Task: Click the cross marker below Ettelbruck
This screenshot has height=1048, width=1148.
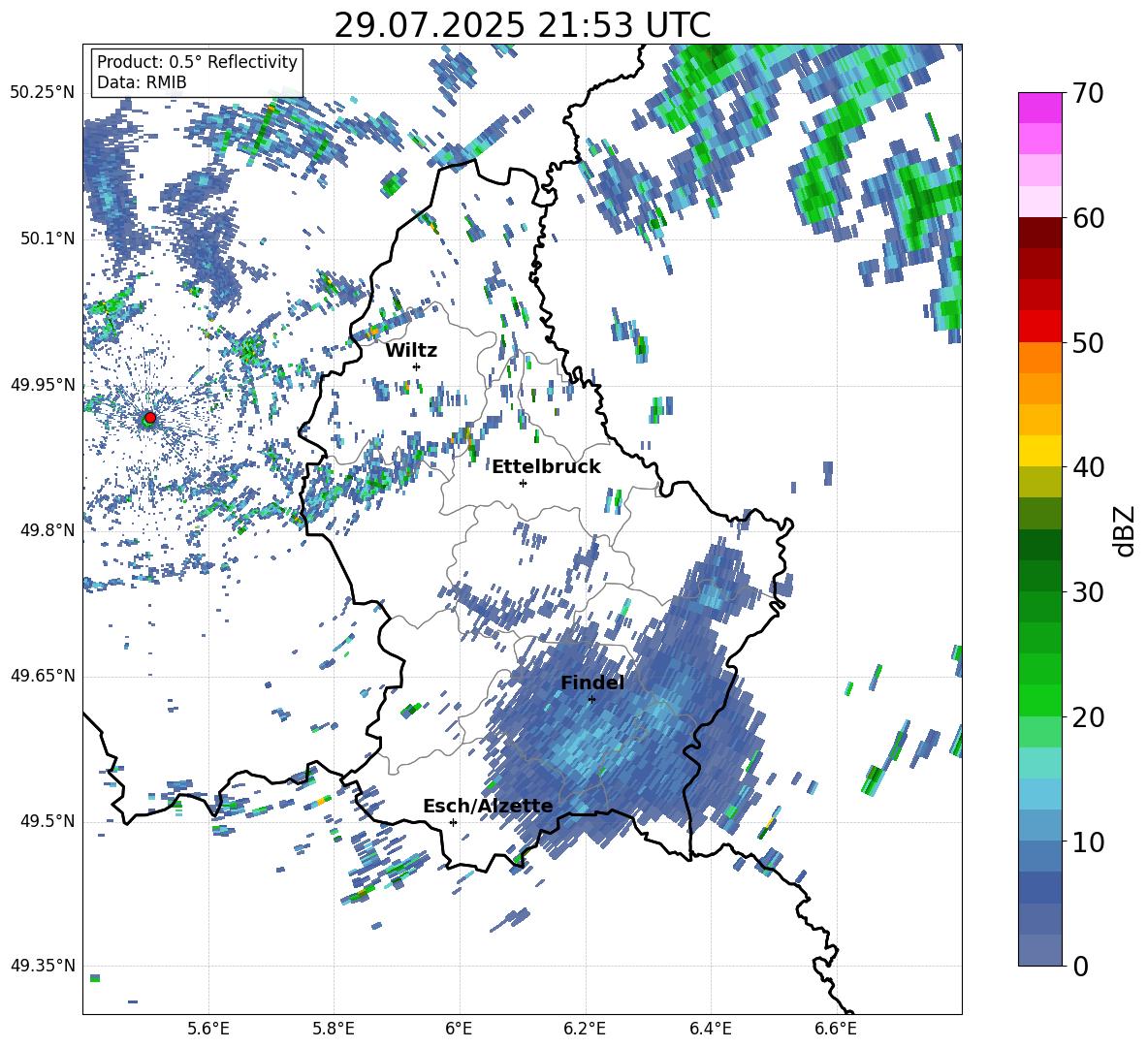Action: [x=523, y=483]
